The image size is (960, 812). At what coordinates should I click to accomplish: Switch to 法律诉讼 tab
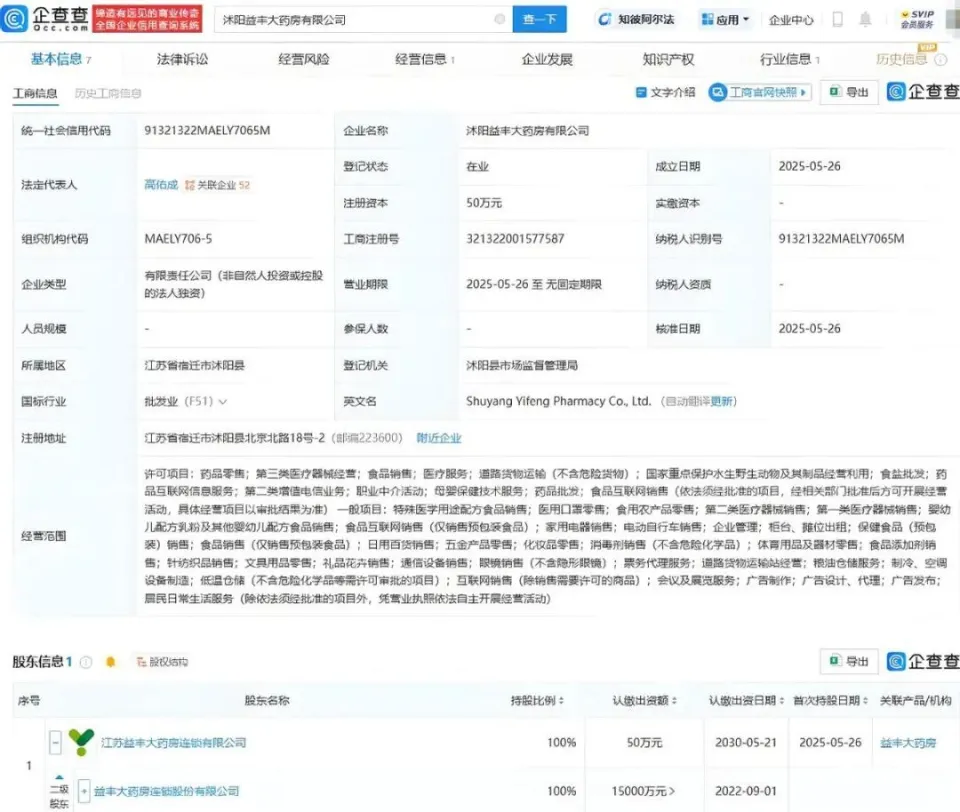click(x=182, y=59)
